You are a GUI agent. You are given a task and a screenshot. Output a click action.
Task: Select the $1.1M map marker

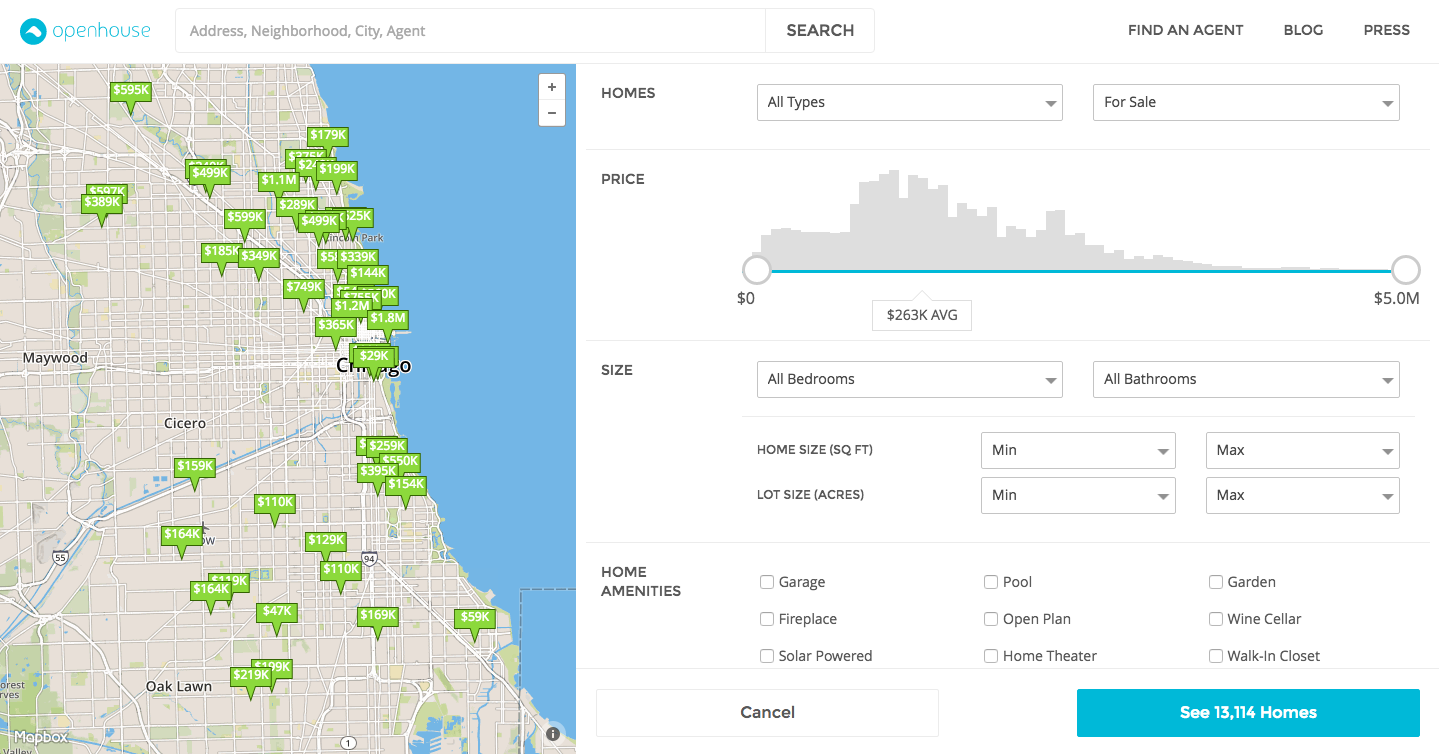pos(279,181)
